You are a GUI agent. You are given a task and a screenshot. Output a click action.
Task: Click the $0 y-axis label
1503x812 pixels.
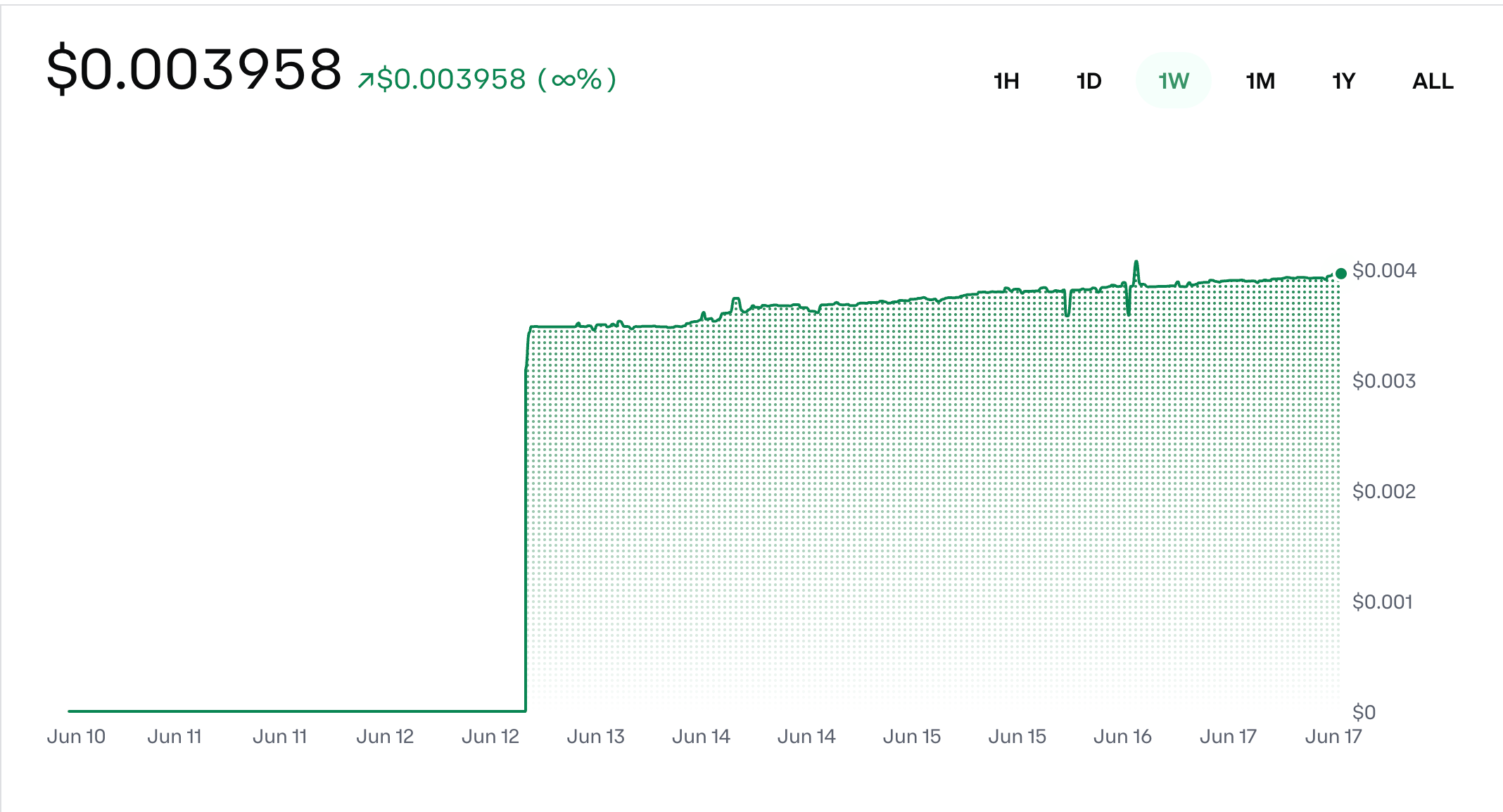1364,712
